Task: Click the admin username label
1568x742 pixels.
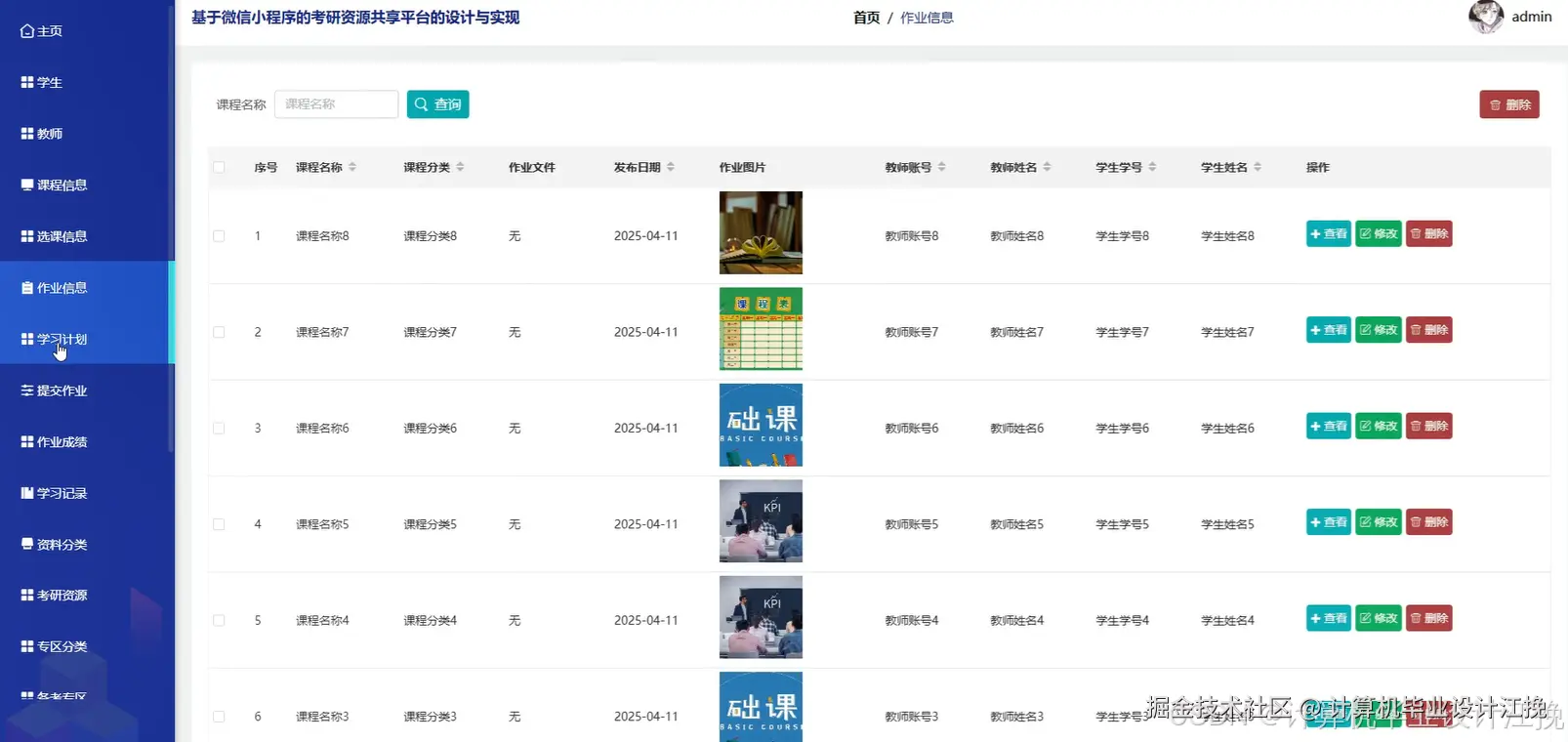Action: pos(1531,17)
